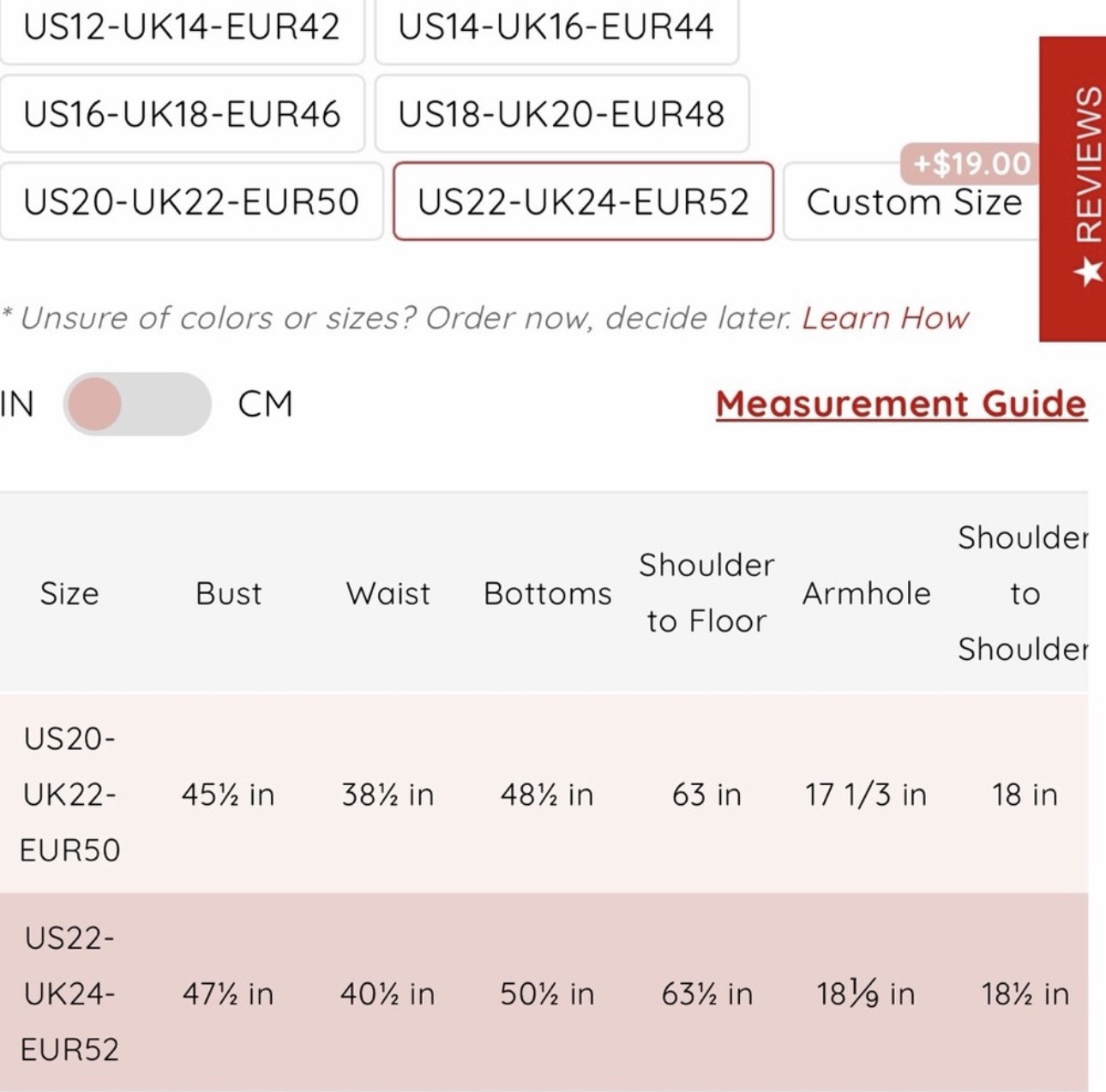Open the Reviews side tab

click(1085, 163)
